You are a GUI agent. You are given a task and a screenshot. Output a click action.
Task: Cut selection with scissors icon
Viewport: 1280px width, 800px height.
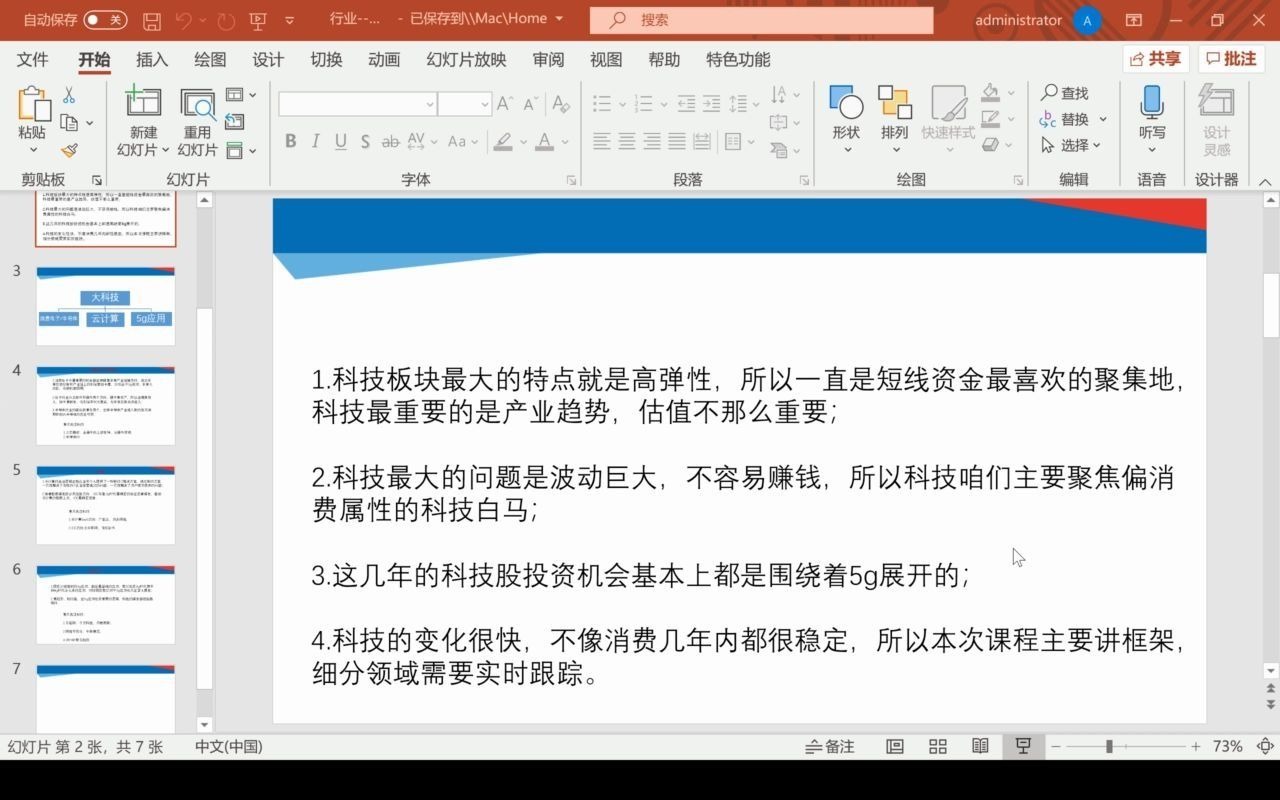point(69,95)
